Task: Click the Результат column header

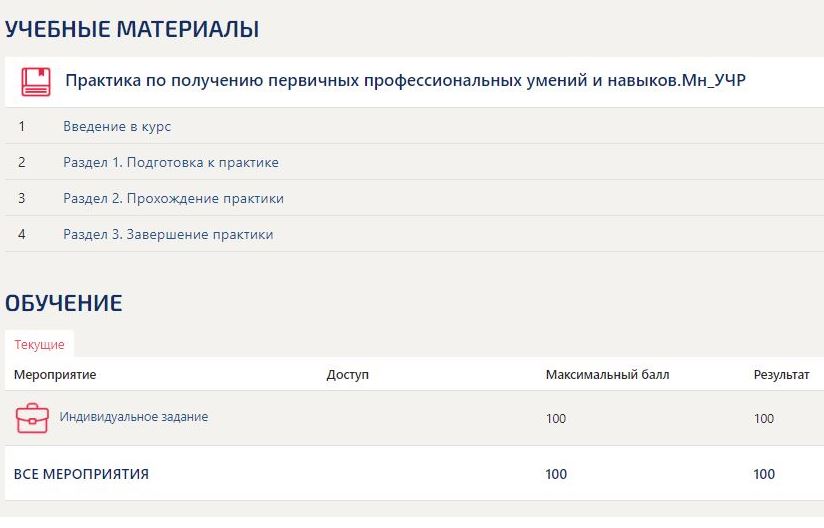Action: pyautogui.click(x=781, y=375)
